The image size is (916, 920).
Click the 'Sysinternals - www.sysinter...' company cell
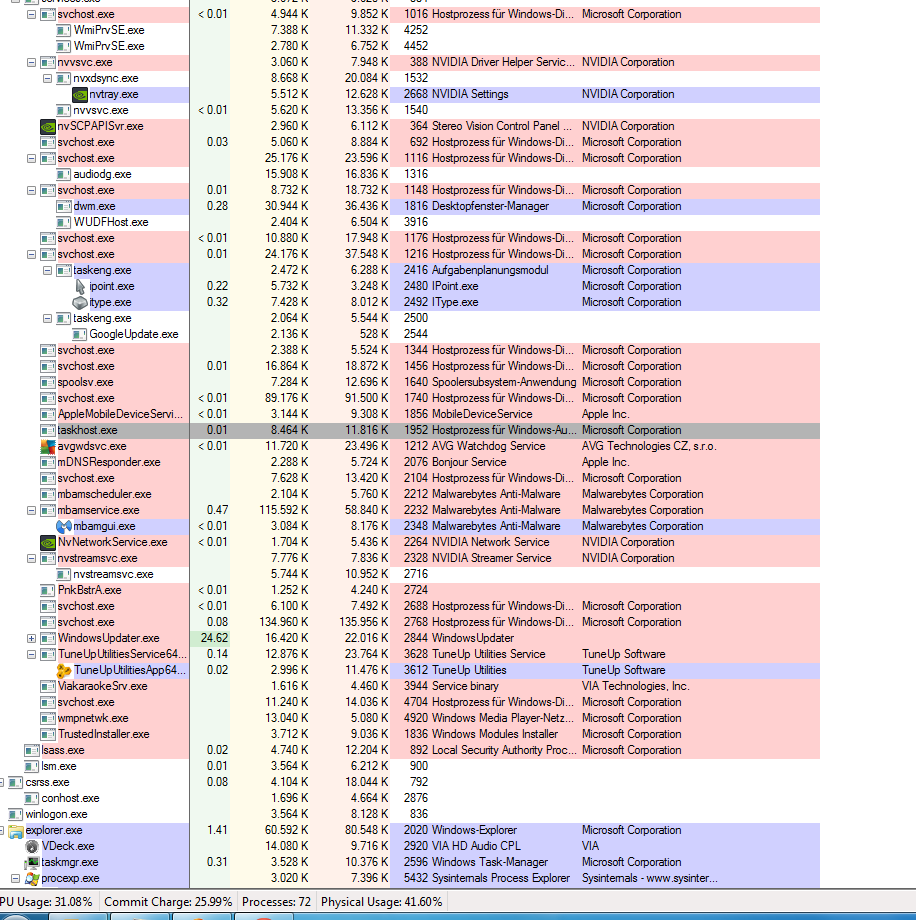pyautogui.click(x=649, y=878)
